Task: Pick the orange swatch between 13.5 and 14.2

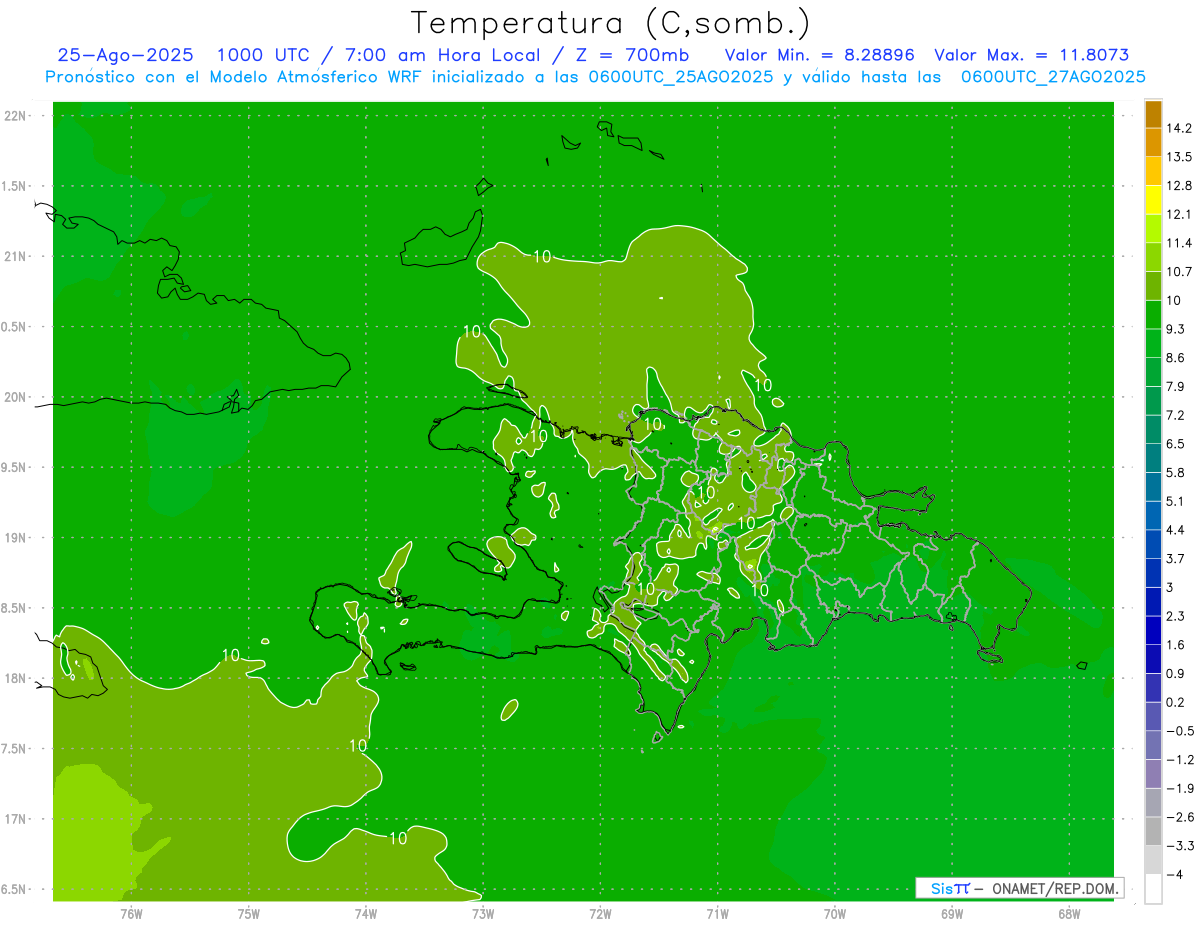Action: click(x=1153, y=143)
